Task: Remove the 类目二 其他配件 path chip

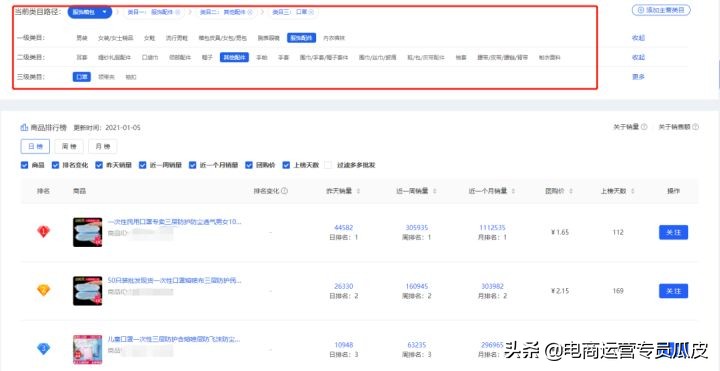Action: [250, 12]
